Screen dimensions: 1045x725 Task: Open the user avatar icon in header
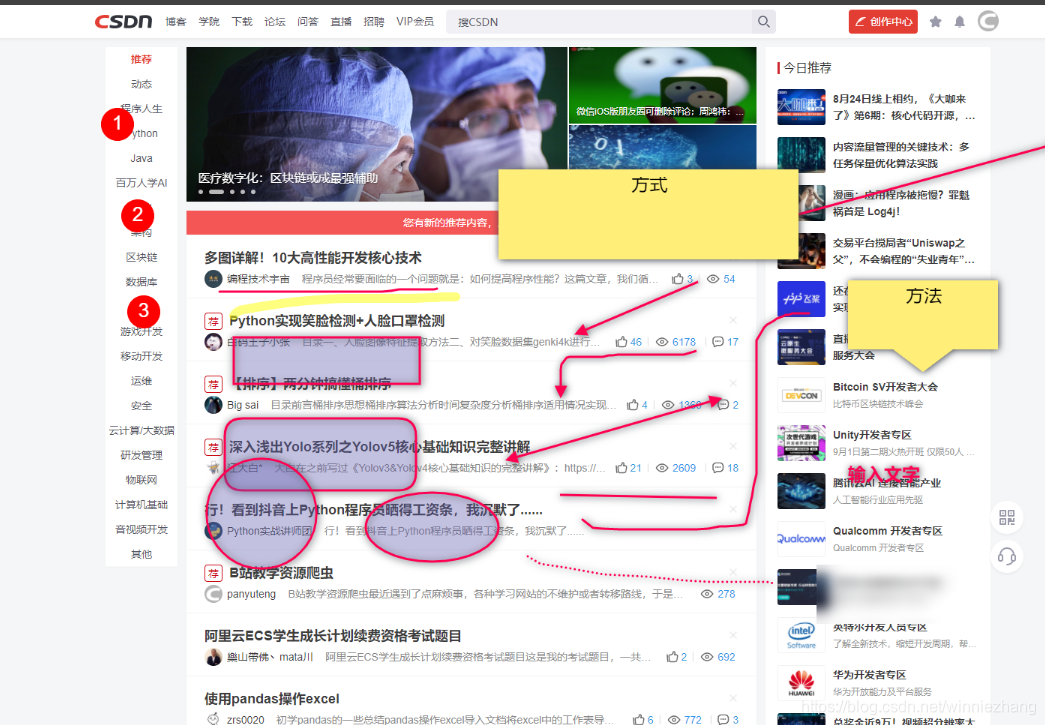point(988,21)
